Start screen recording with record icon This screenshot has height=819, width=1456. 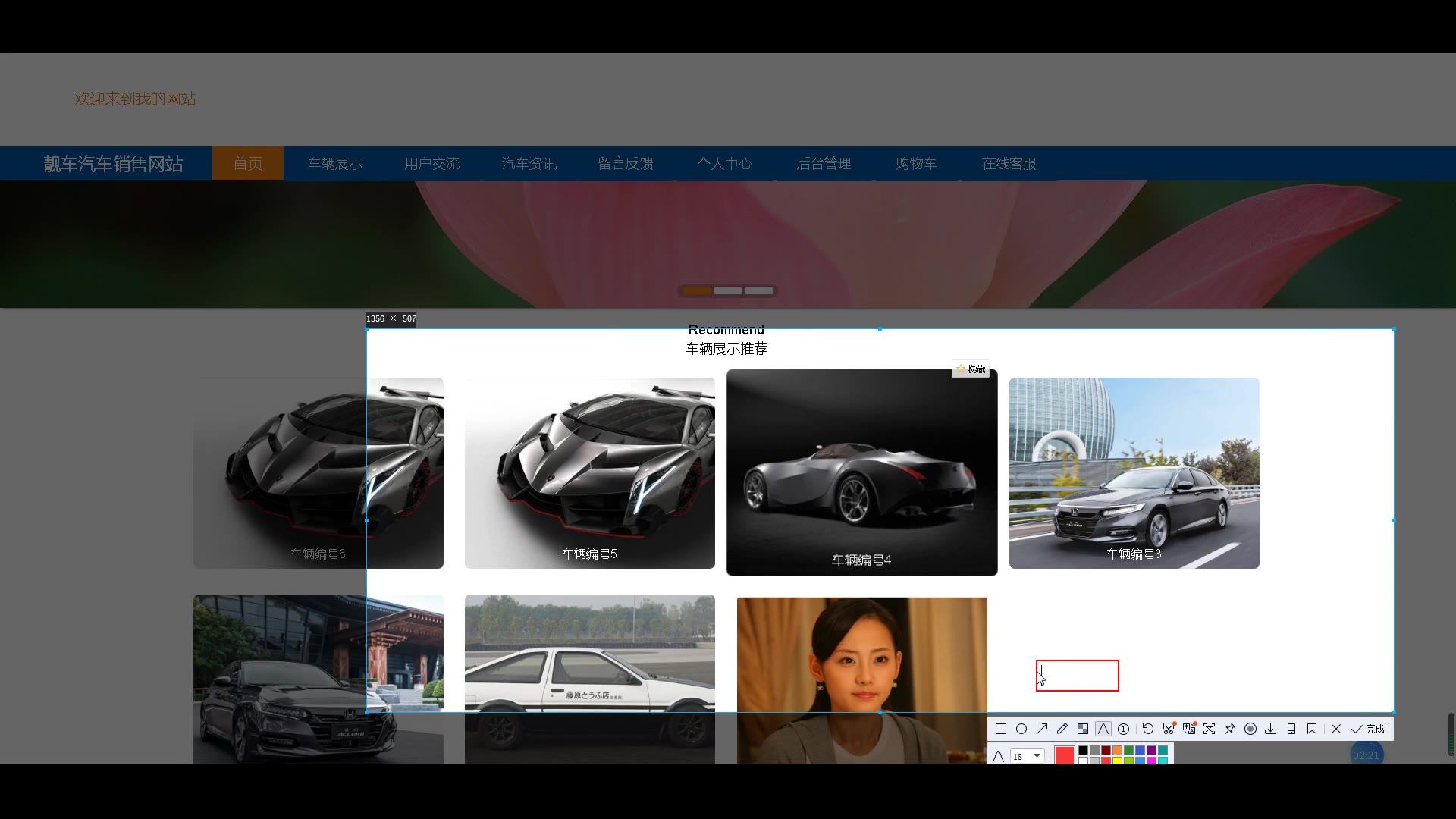[1250, 729]
